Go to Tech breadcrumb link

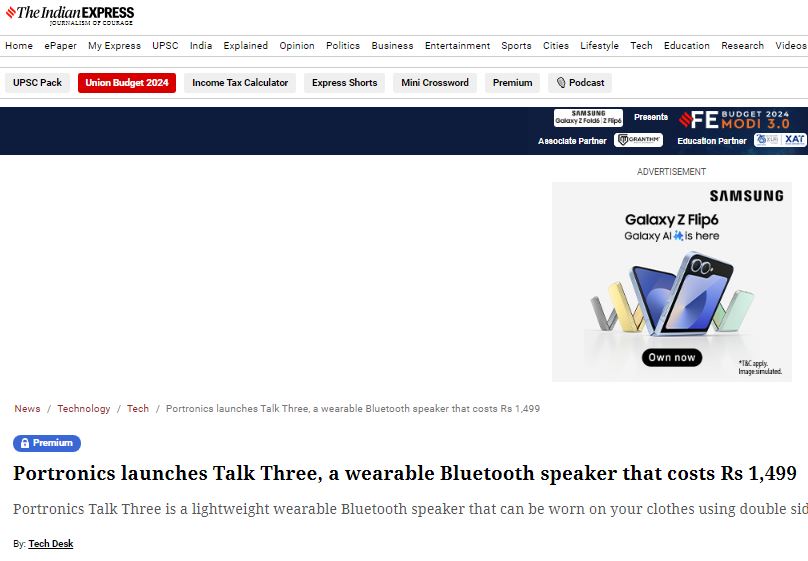point(138,409)
